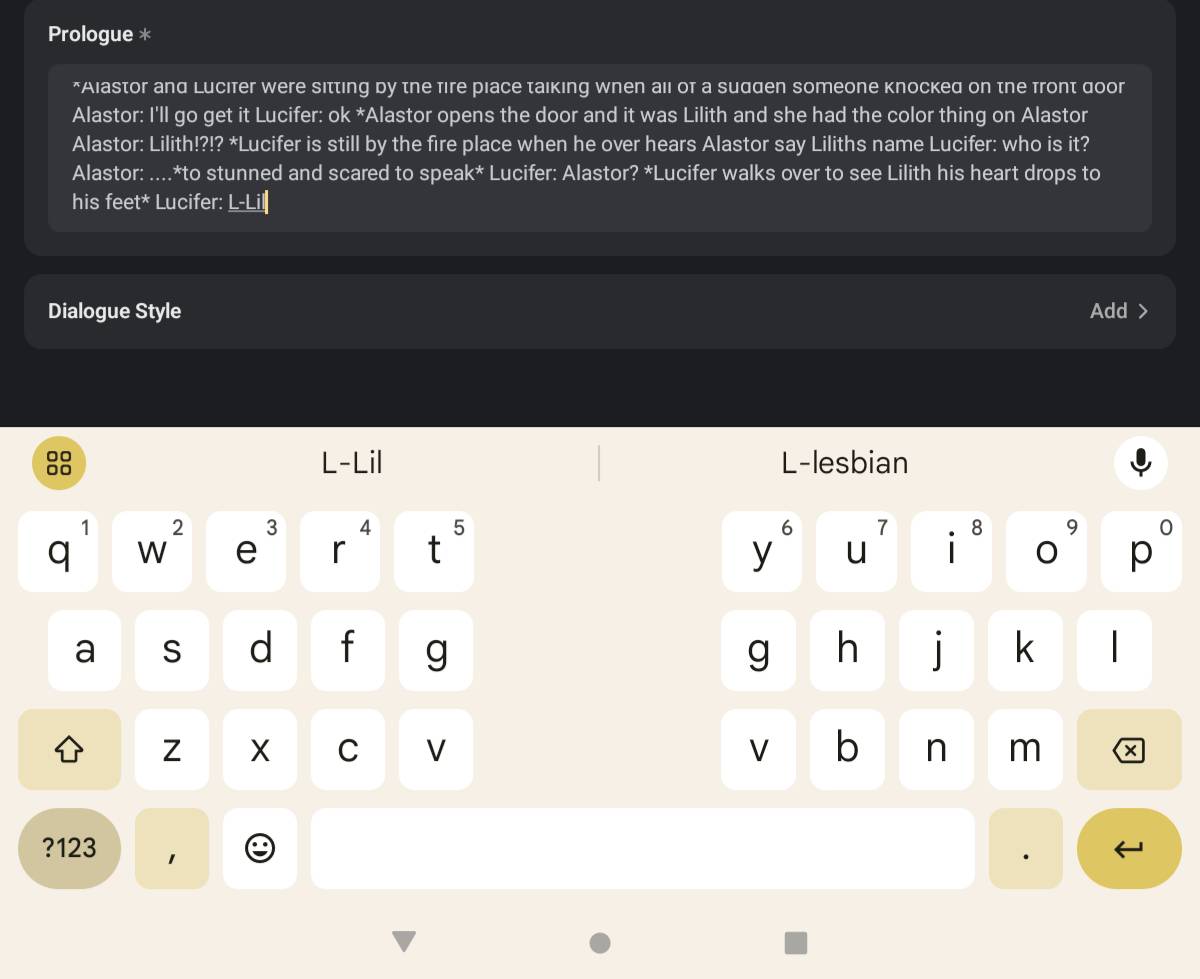The height and width of the screenshot is (979, 1200).
Task: Tap the keyboard apps grid icon
Action: [59, 463]
